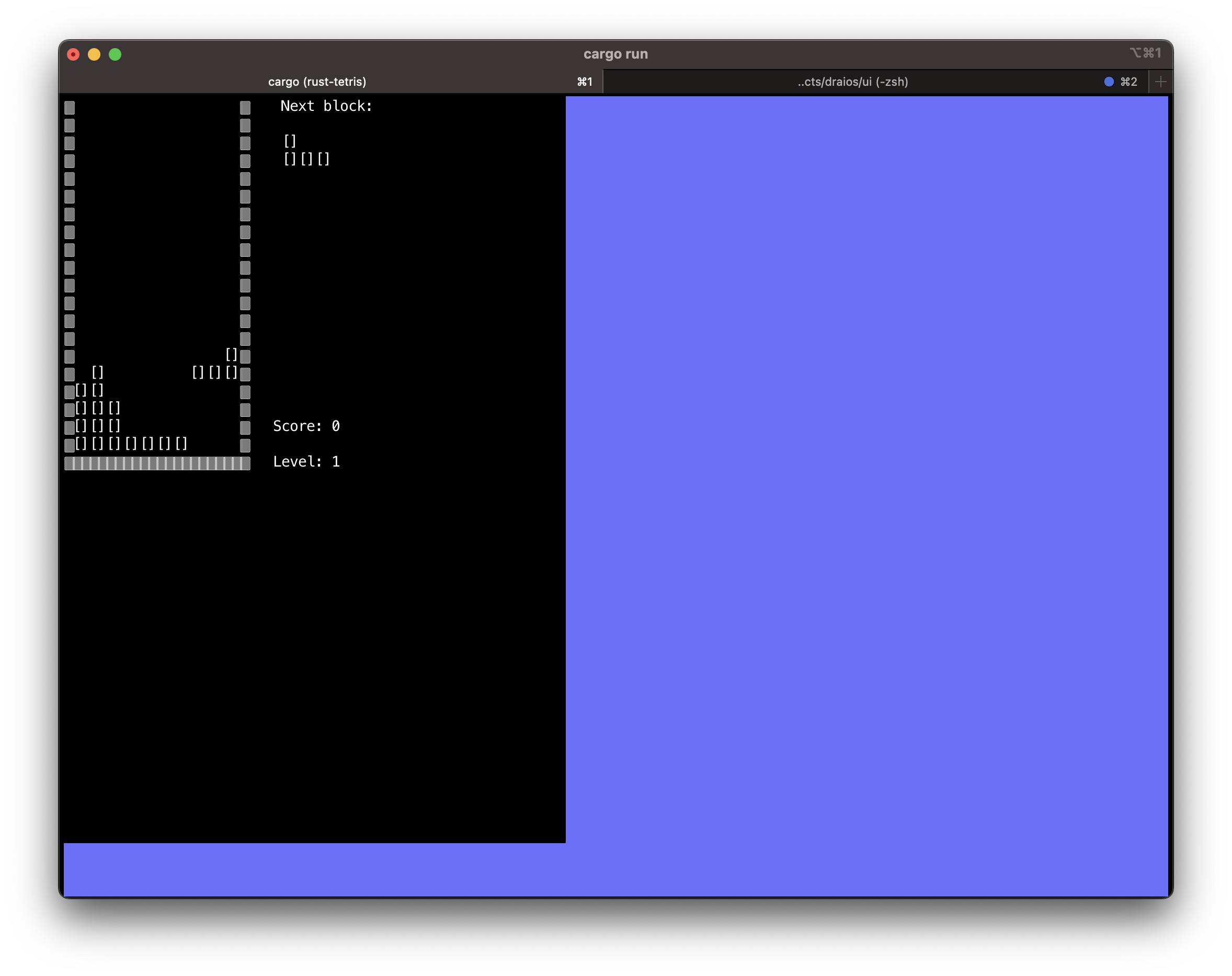1232x976 pixels.
Task: Click the 'Level: 1' text
Action: click(x=306, y=462)
